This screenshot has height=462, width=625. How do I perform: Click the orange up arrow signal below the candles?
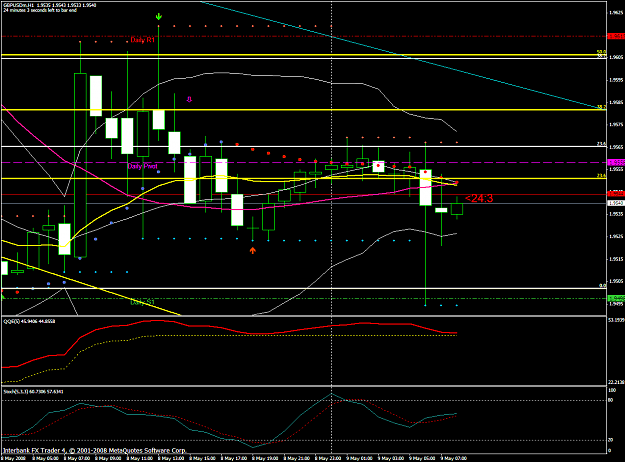click(x=252, y=250)
